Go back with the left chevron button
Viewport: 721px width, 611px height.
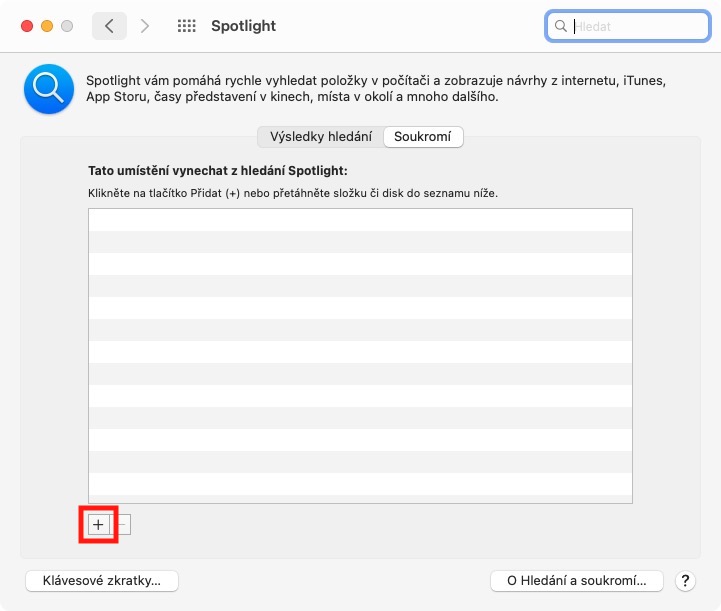pyautogui.click(x=109, y=26)
